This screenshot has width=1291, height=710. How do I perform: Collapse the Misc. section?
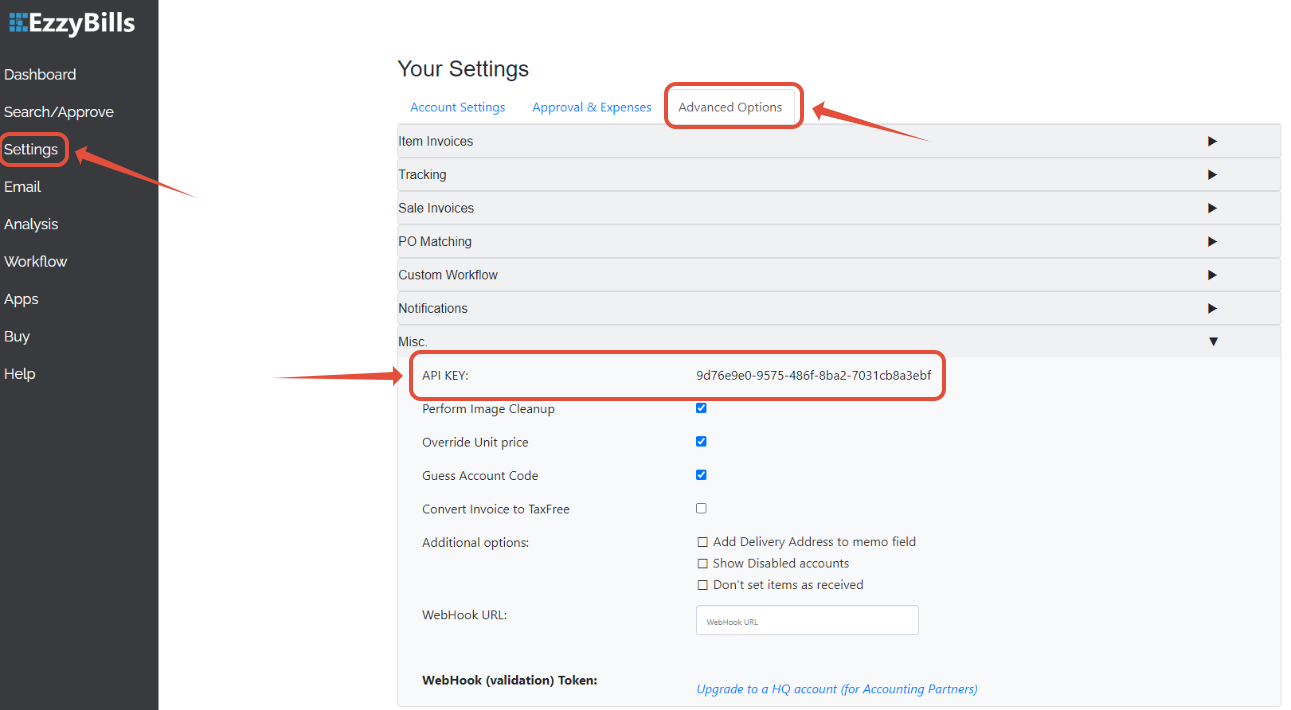(1213, 340)
